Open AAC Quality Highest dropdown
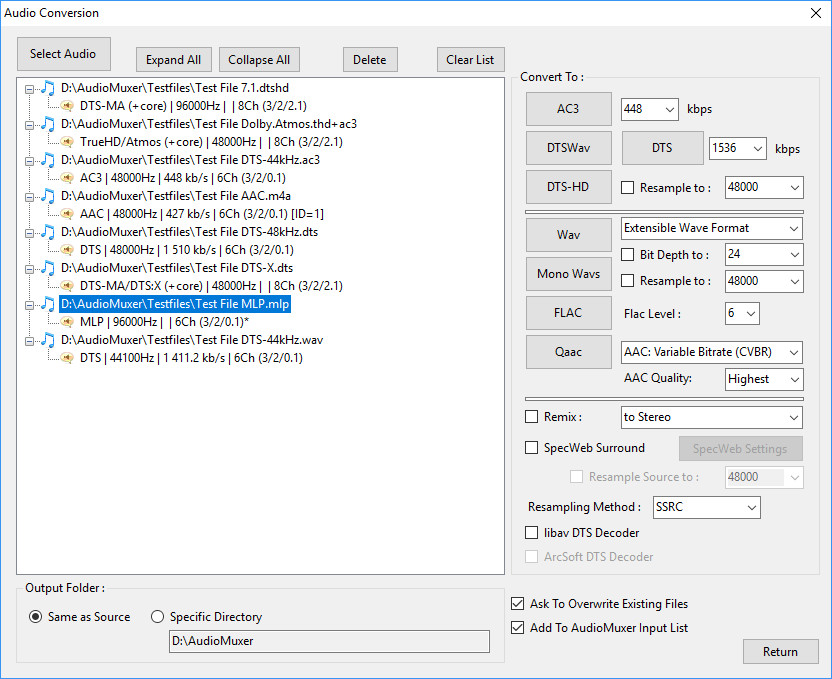The width and height of the screenshot is (832, 679). (x=764, y=379)
